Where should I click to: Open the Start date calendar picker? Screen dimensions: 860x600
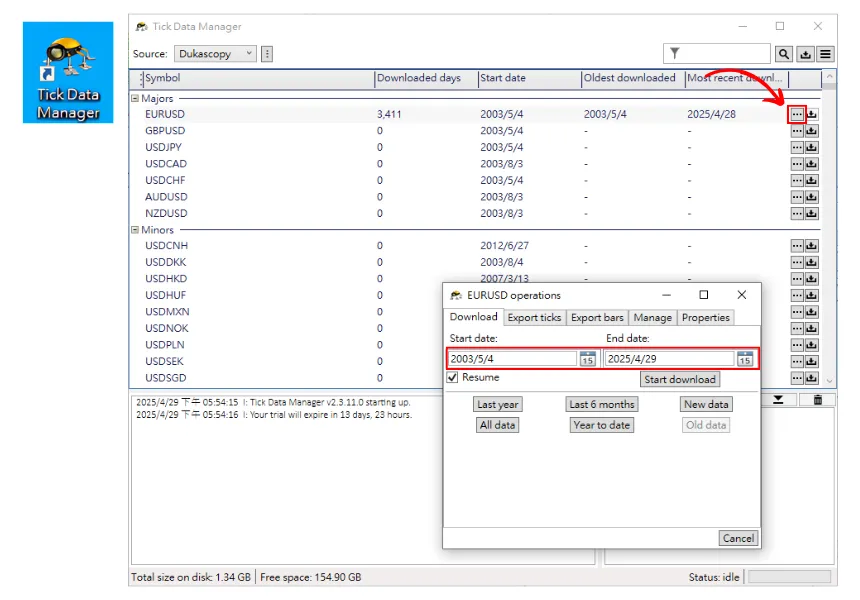point(587,359)
